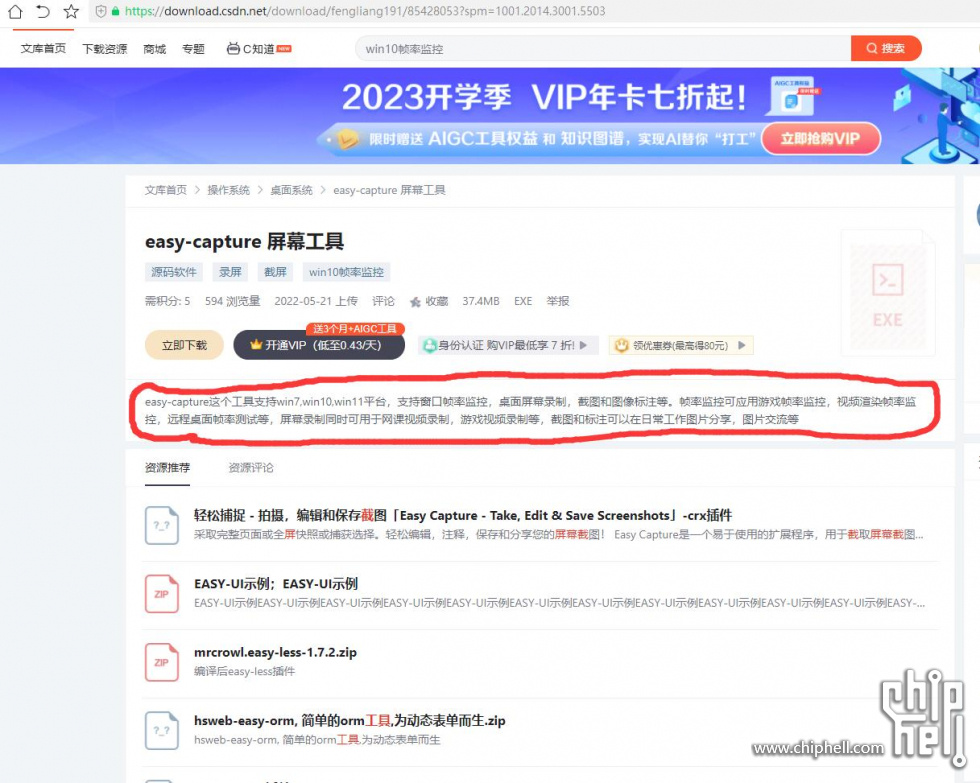Screen dimensions: 980x783
Task: Expand the 领优惠券 arrow
Action: pyautogui.click(x=742, y=345)
